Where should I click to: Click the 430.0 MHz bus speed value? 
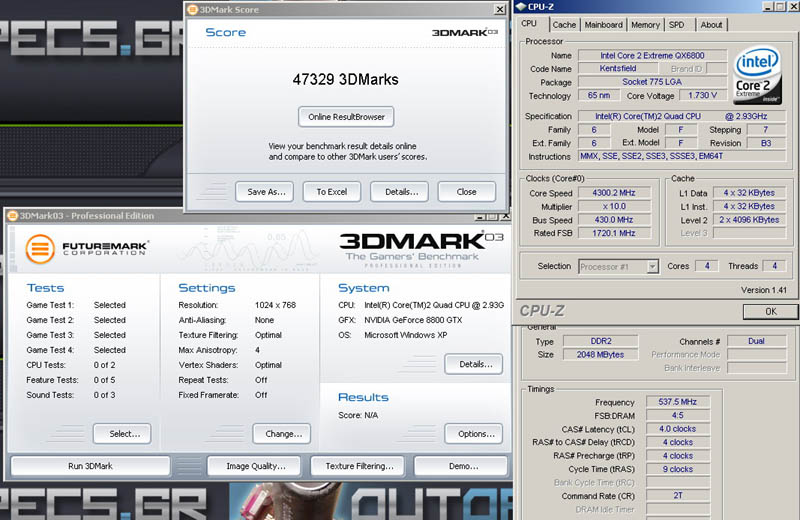click(614, 219)
